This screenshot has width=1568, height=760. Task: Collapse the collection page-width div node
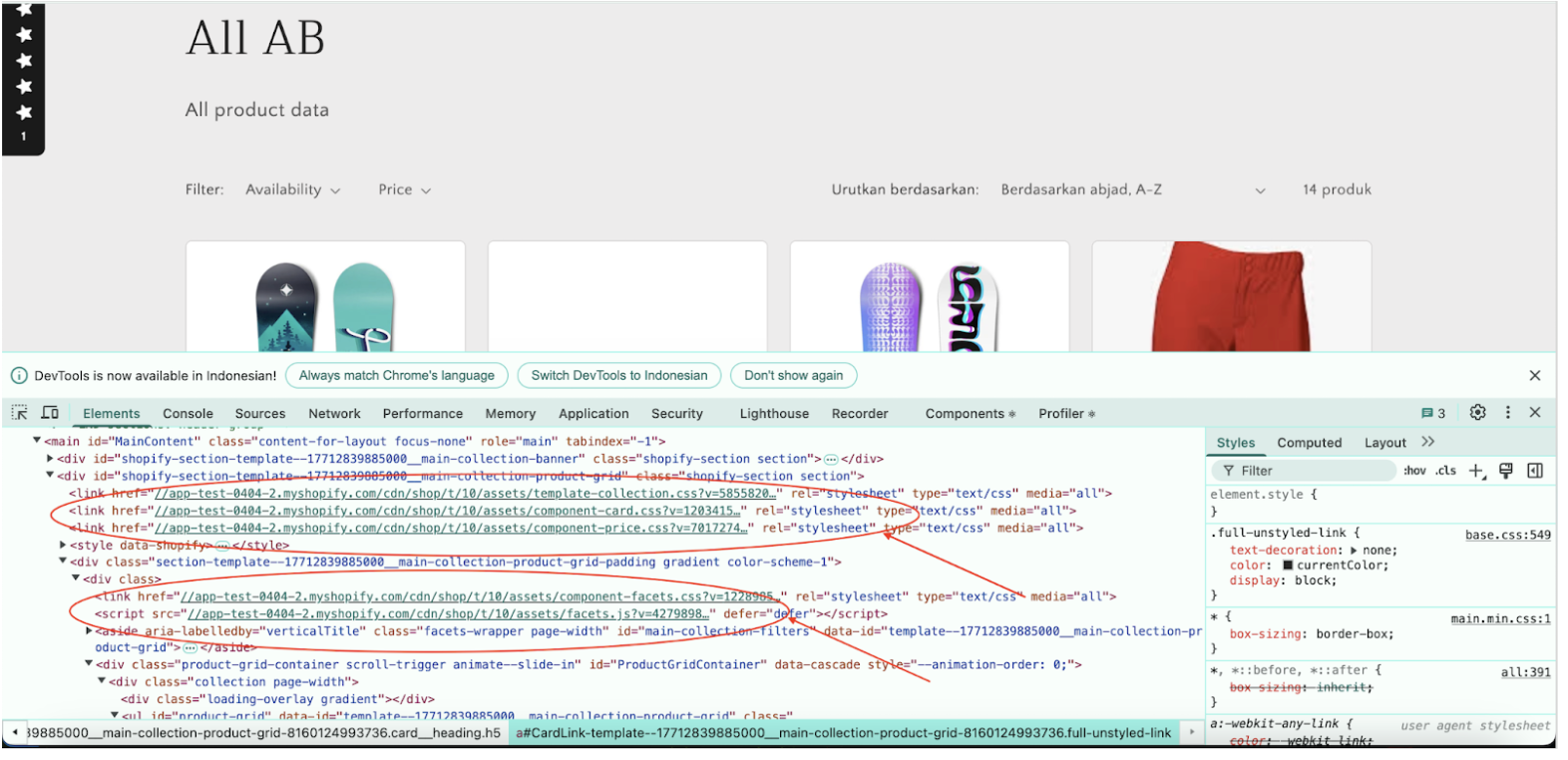pos(102,682)
